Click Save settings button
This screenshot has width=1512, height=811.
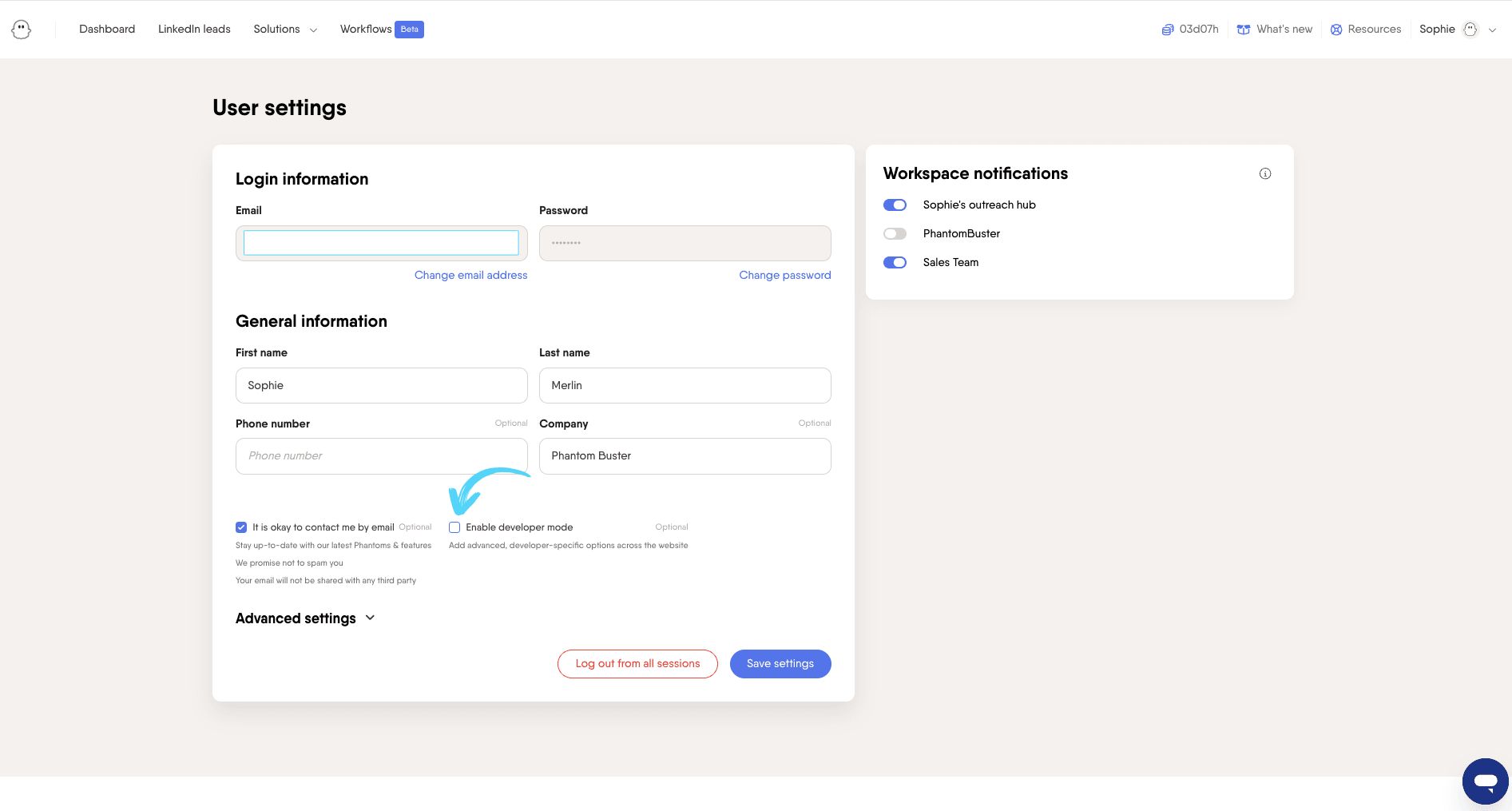pos(780,664)
